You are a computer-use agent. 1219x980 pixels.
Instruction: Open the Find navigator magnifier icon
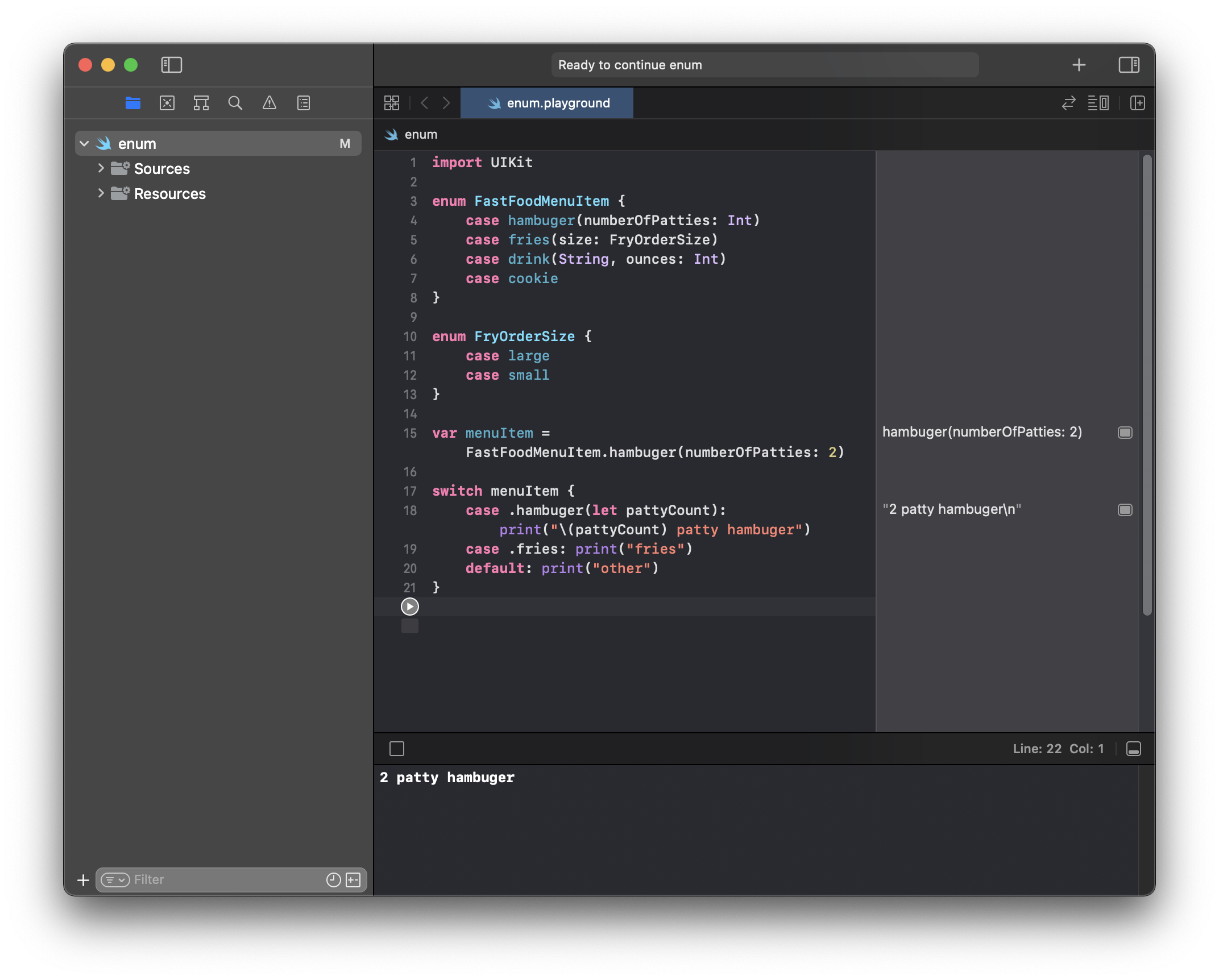click(x=235, y=103)
